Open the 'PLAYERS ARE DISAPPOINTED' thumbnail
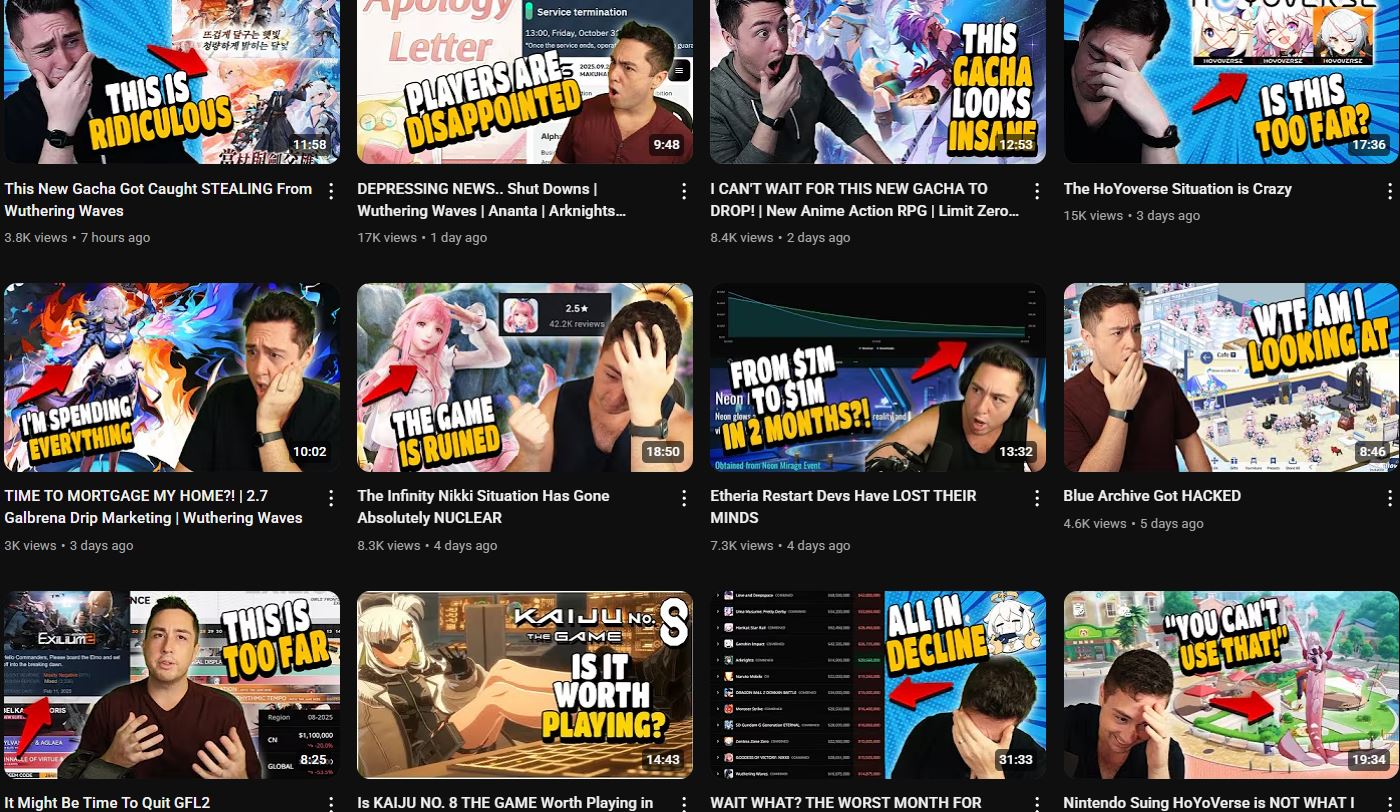Screen dimensions: 1400x812 click(525, 81)
